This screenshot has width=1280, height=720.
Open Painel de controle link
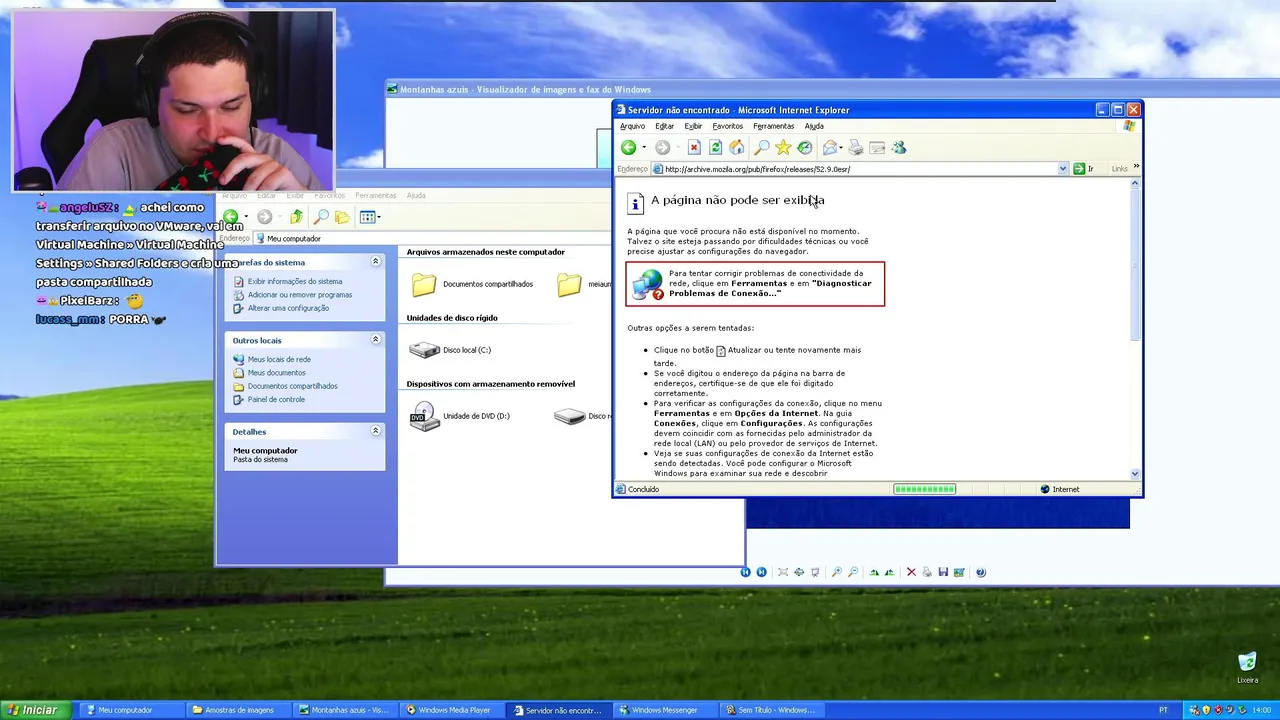click(x=276, y=399)
